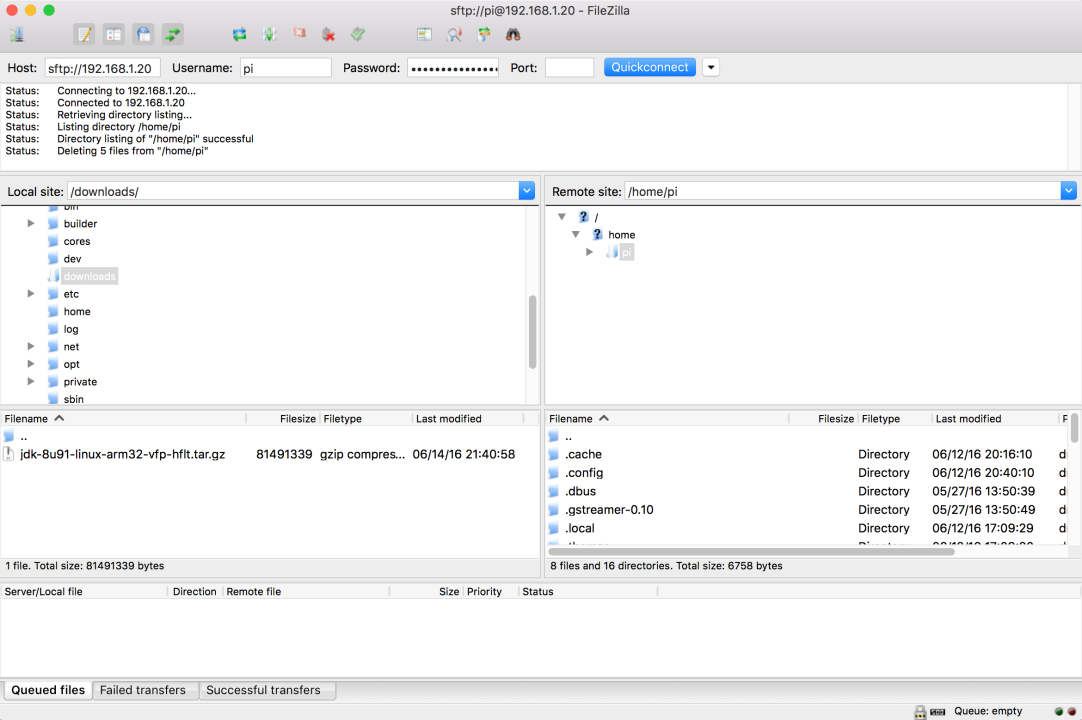
Task: Toggle local directory tree display
Action: tap(114, 34)
